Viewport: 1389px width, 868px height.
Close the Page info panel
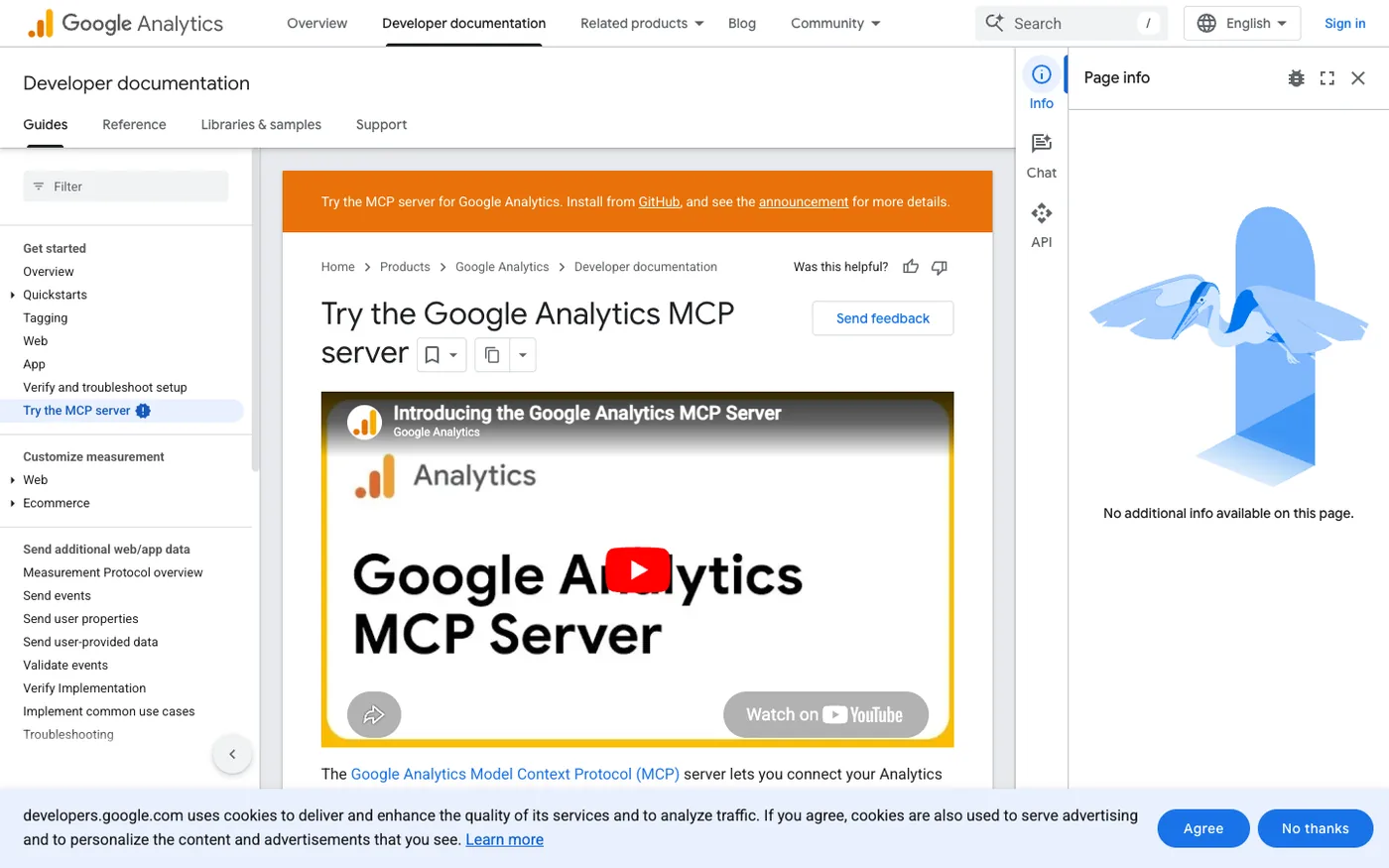(x=1358, y=78)
